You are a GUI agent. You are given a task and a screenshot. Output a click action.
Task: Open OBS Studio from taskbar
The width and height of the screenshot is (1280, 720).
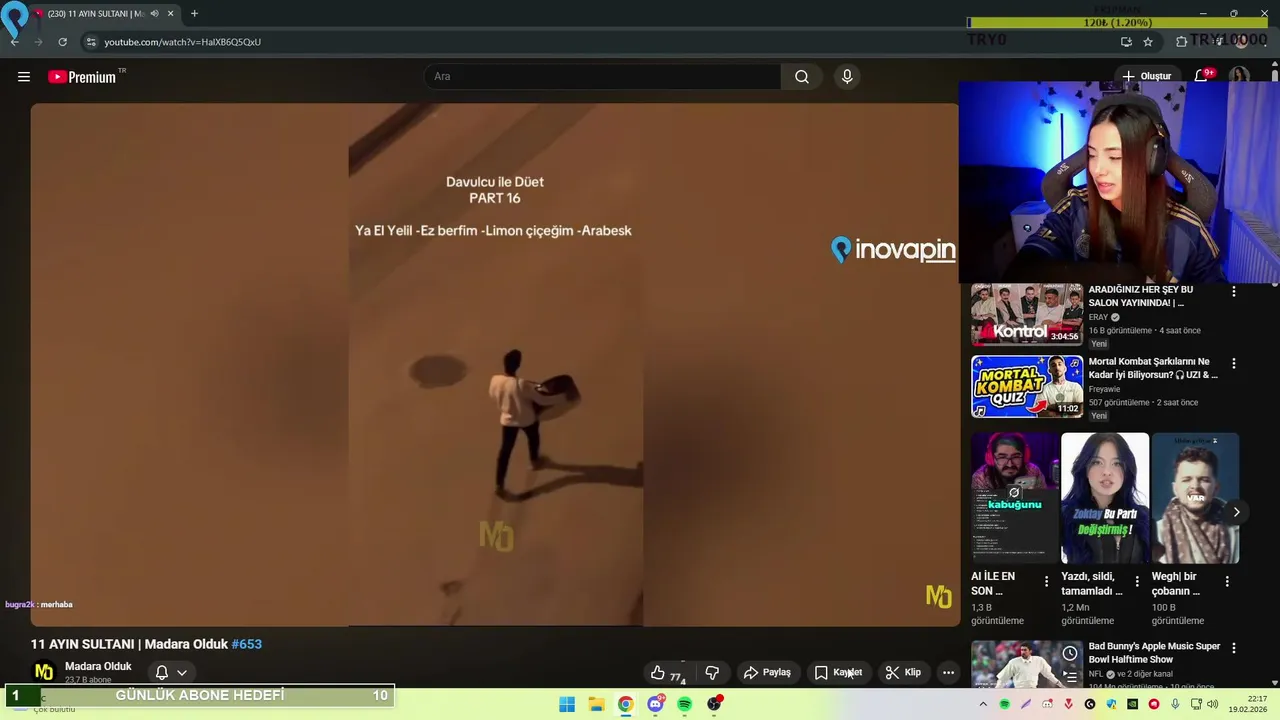[714, 704]
